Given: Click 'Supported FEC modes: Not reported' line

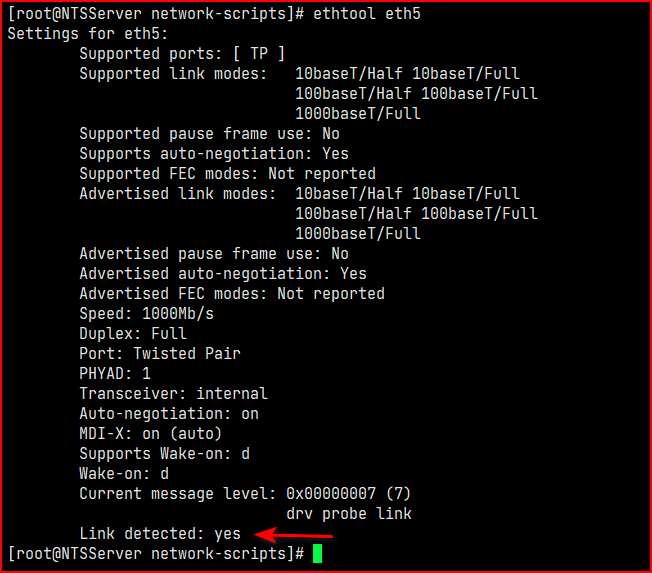Looking at the screenshot, I should click(227, 173).
